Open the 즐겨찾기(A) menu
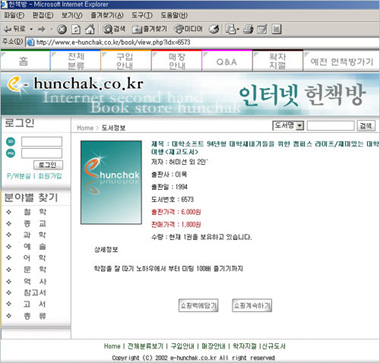 (107, 15)
